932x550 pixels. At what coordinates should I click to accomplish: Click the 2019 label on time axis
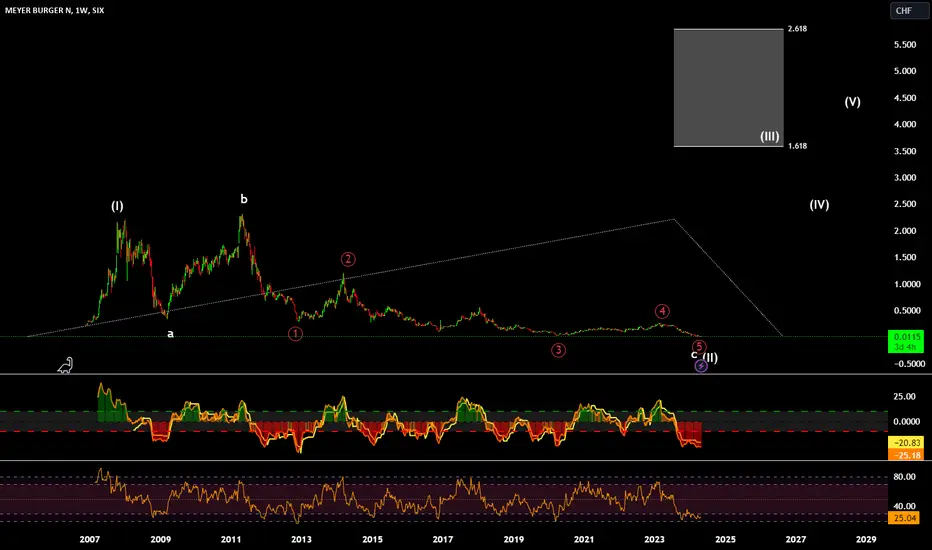pyautogui.click(x=514, y=539)
